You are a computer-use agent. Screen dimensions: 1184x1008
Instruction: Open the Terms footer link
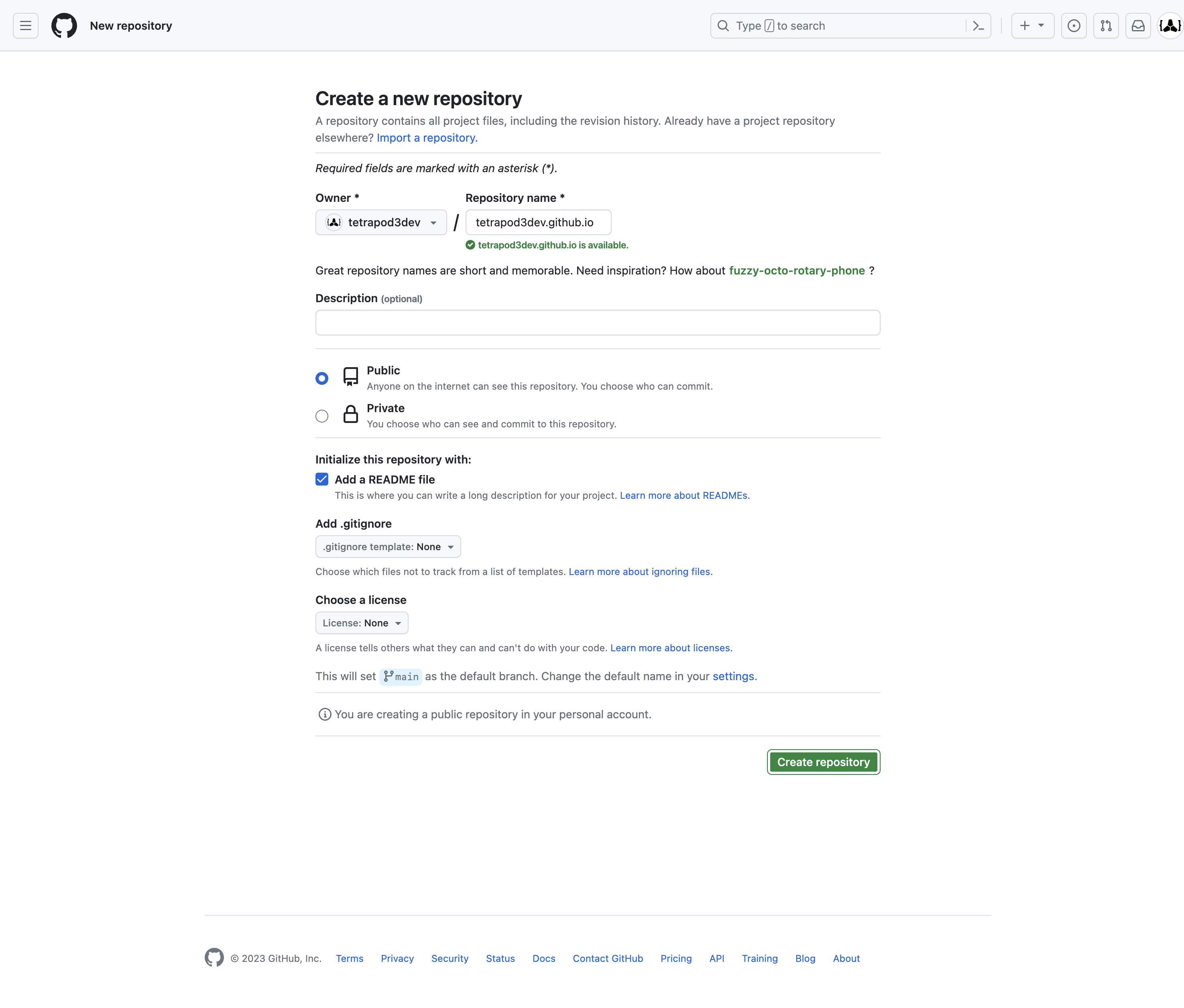[350, 959]
